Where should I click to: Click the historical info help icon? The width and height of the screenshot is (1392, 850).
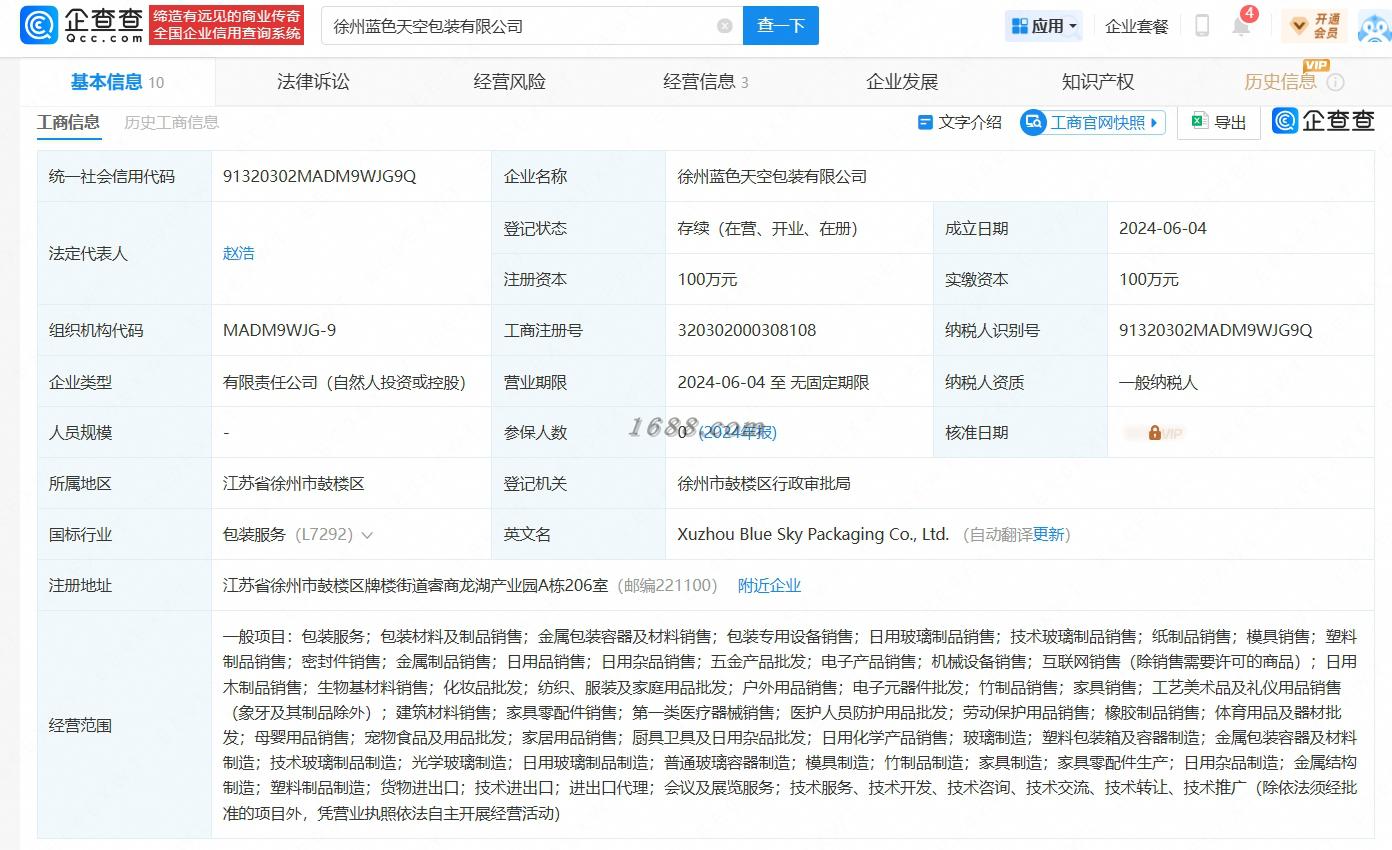[1336, 83]
